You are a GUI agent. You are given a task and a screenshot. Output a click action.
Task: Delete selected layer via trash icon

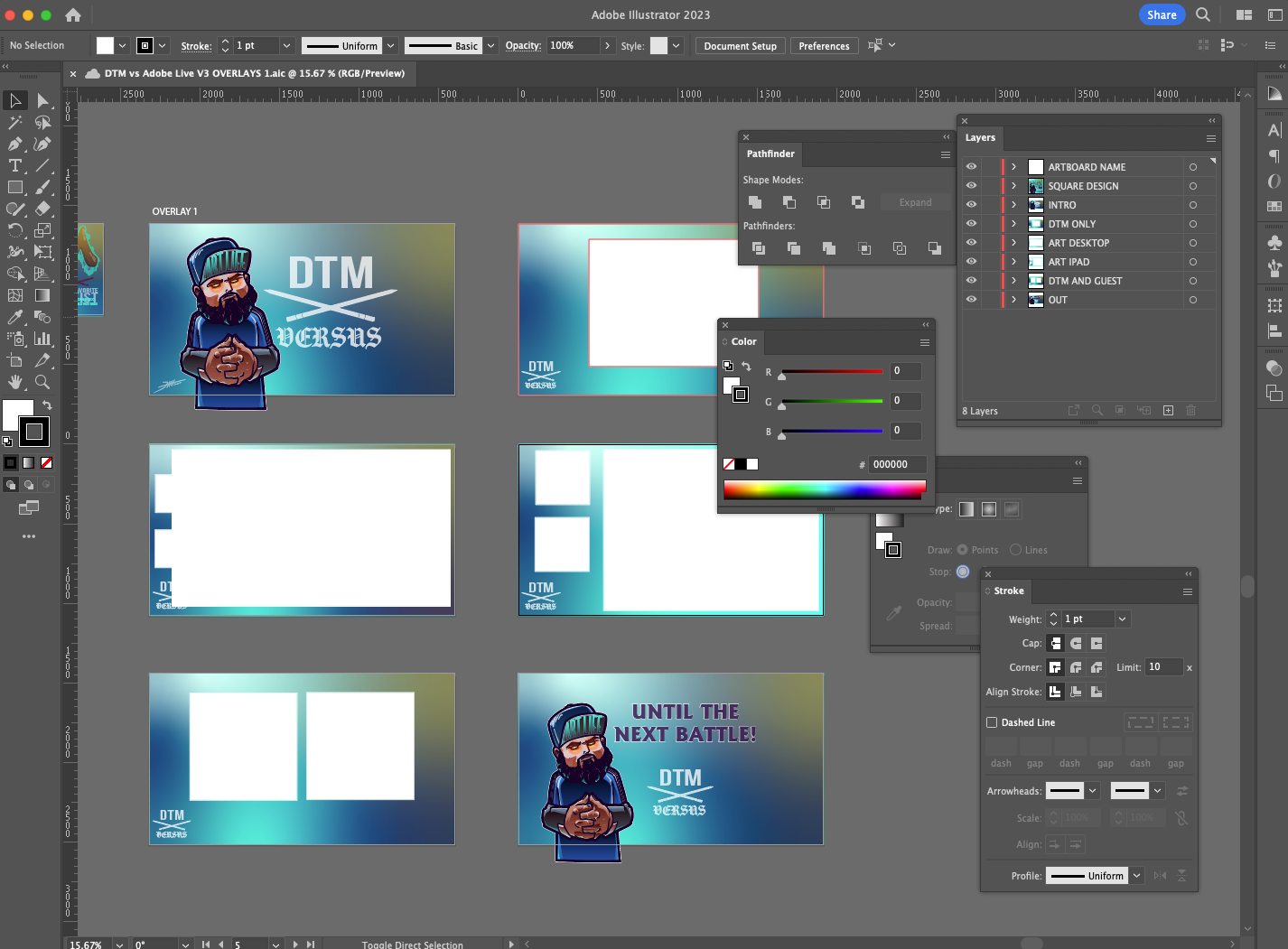click(x=1190, y=410)
